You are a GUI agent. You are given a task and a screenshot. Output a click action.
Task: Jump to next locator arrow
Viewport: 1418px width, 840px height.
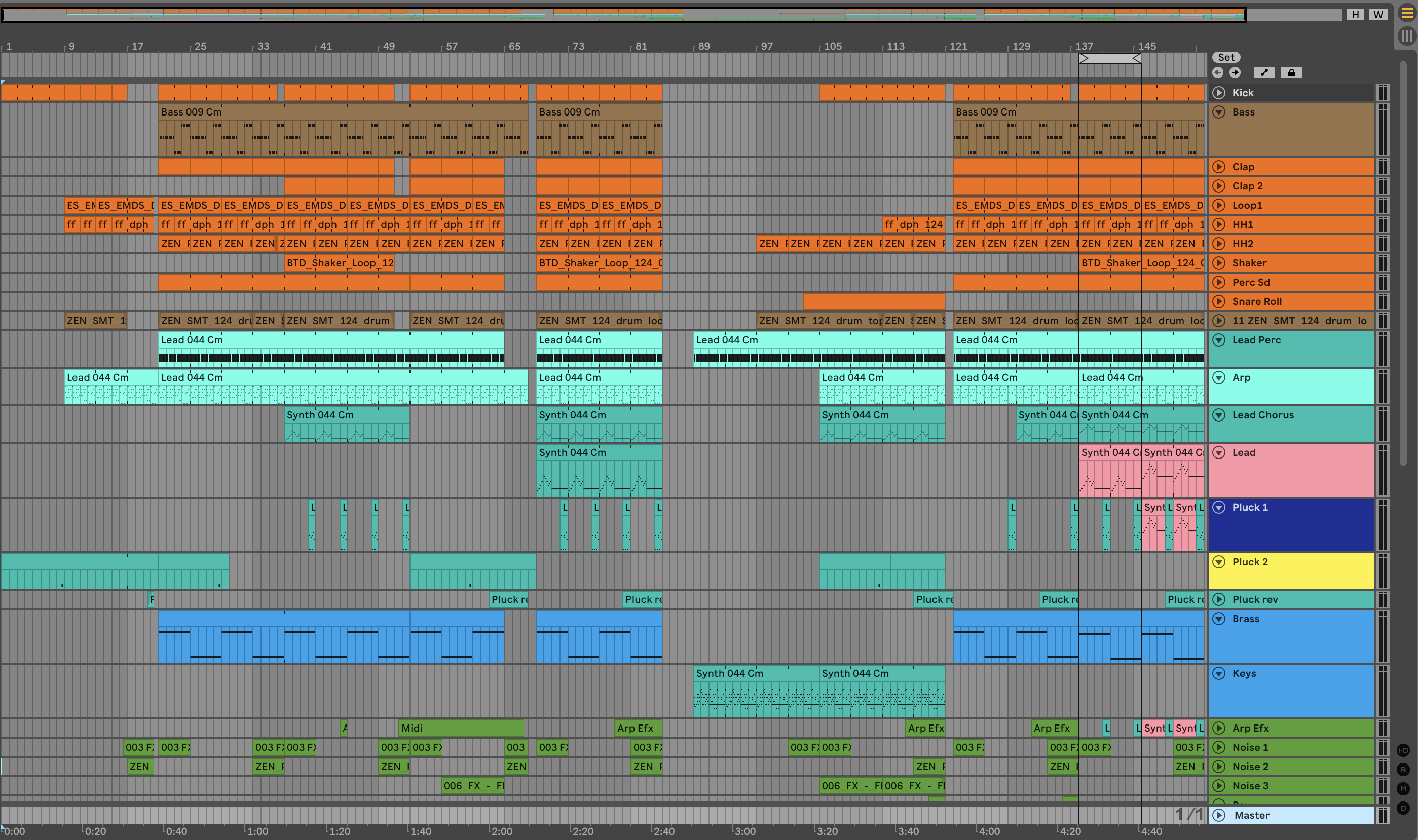(x=1235, y=72)
